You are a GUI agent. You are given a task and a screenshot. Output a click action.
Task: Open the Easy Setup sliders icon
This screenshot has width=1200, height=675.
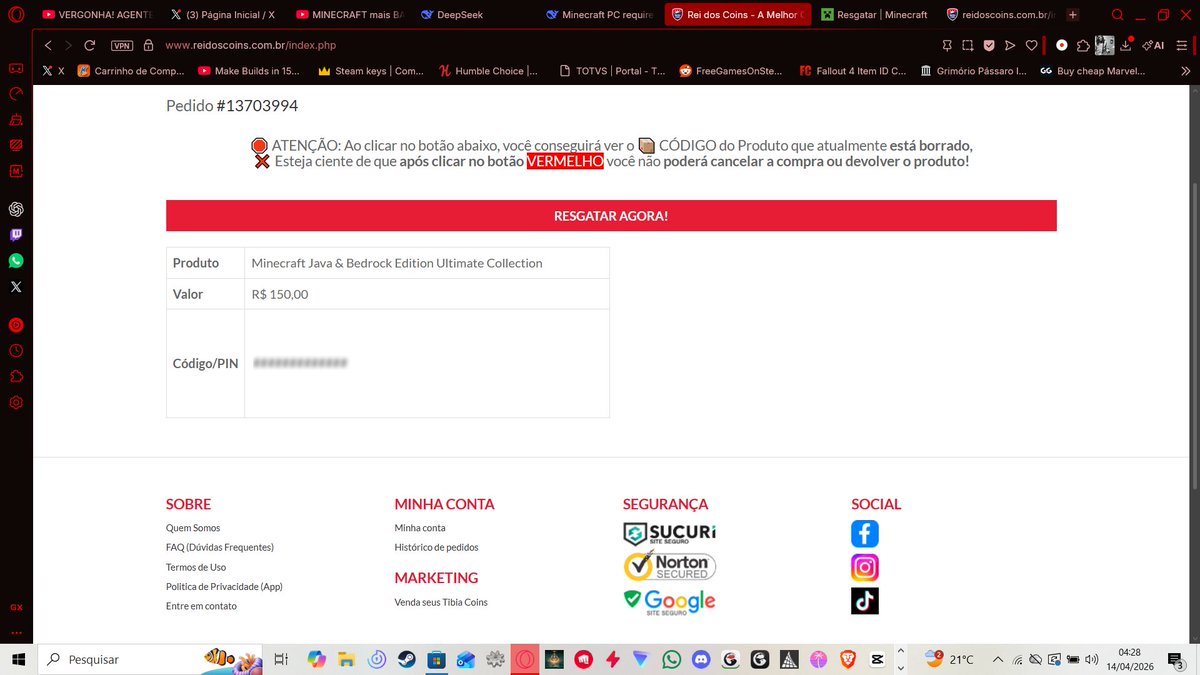(x=1181, y=45)
